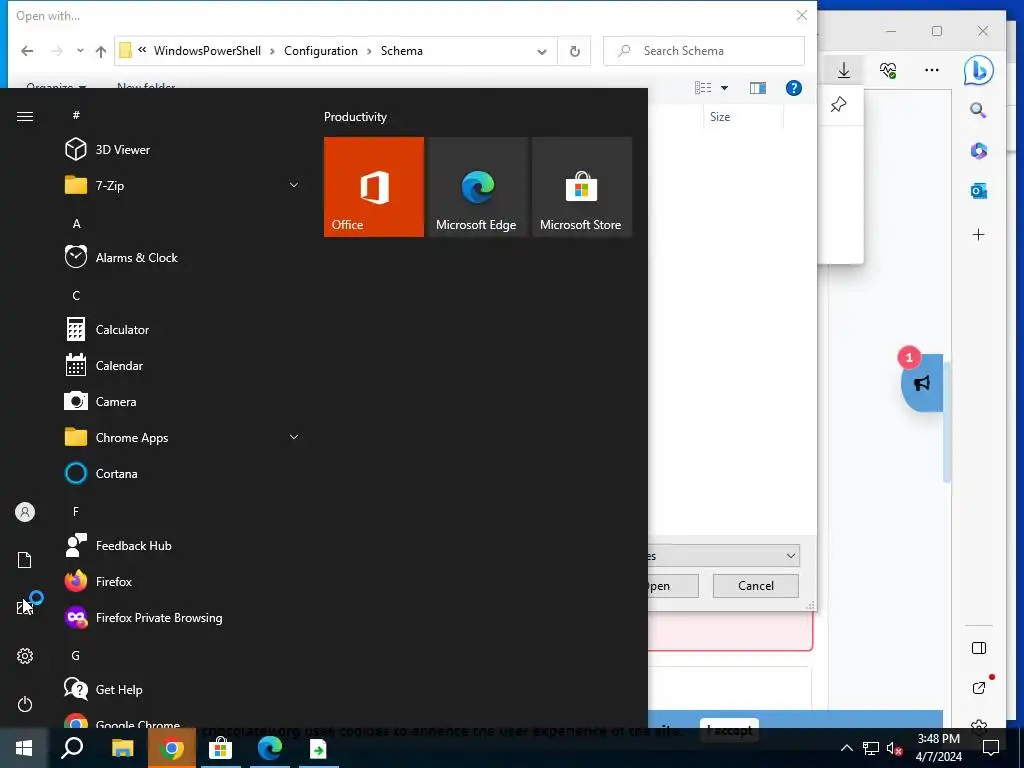Click the announcement megaphone notification button
This screenshot has height=768, width=1024.
921,383
